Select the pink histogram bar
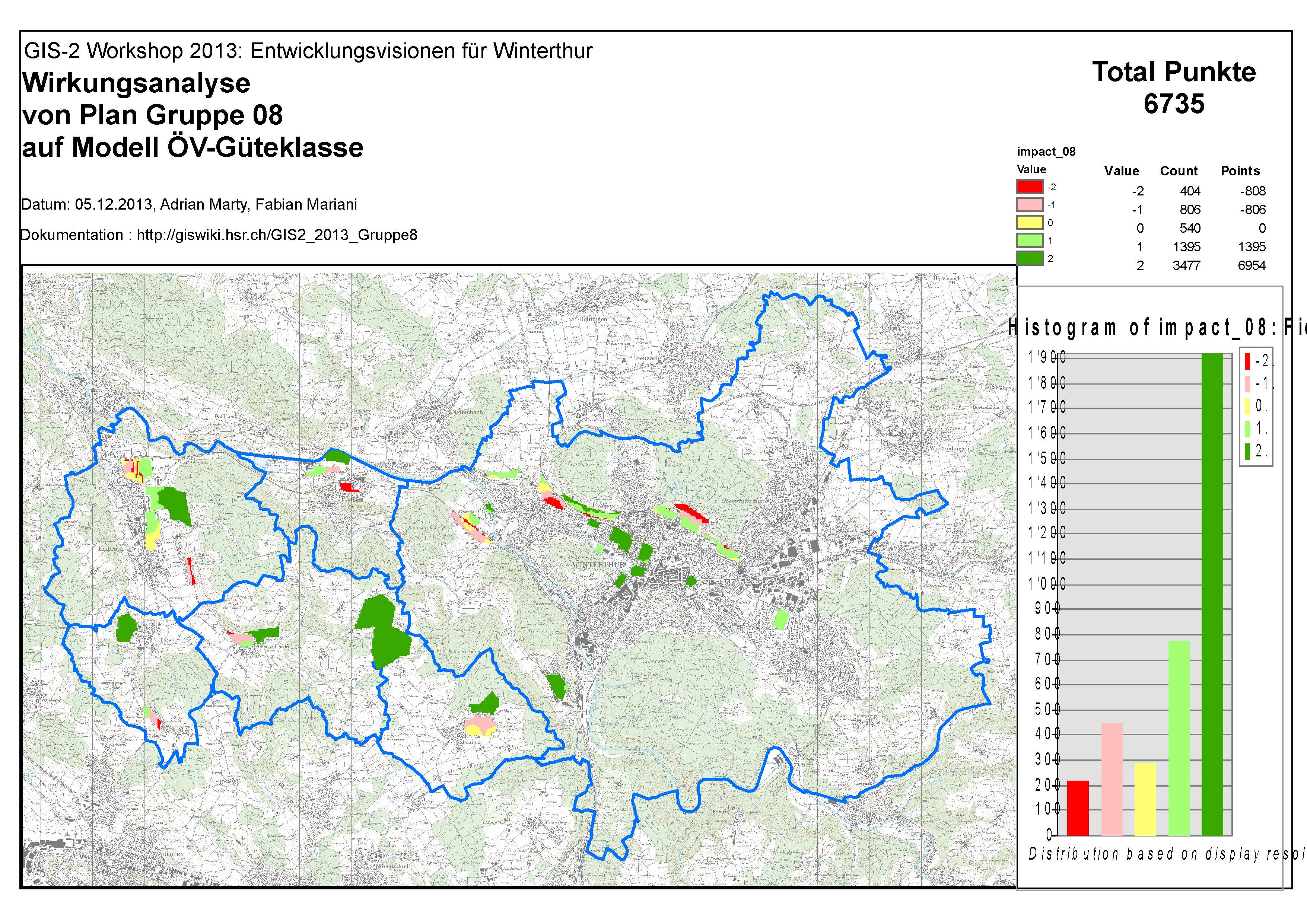 [x=1112, y=779]
